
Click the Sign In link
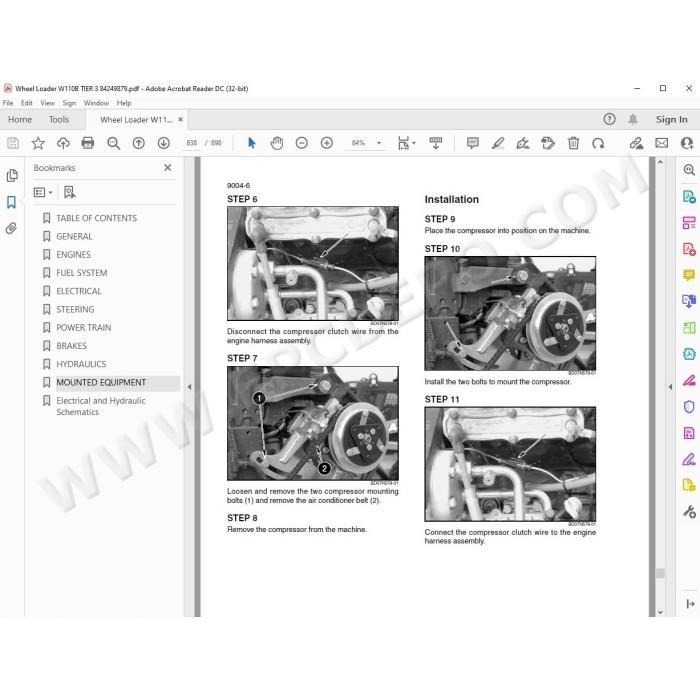(x=671, y=119)
